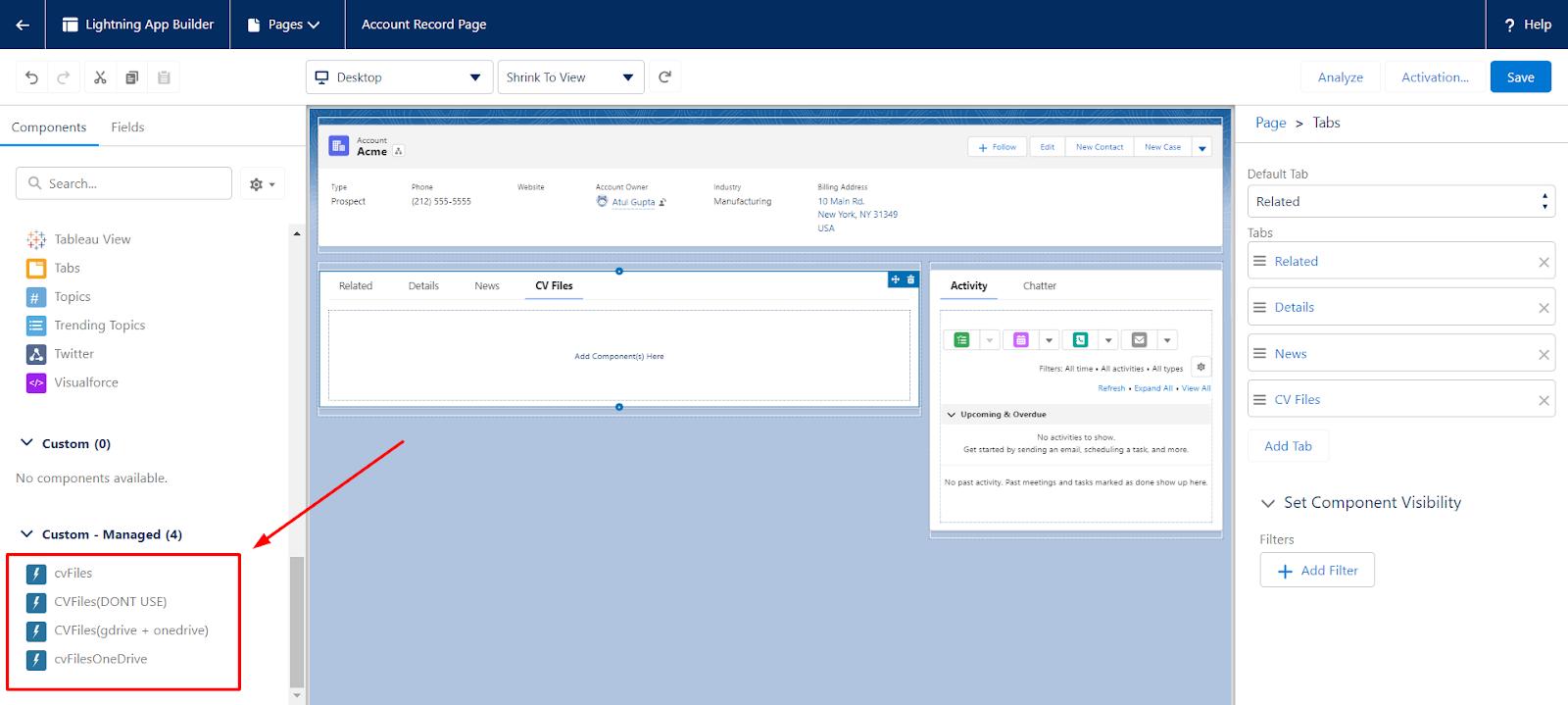Select the News tab in canvas
Image resolution: width=1568 pixels, height=705 pixels.
tap(487, 286)
